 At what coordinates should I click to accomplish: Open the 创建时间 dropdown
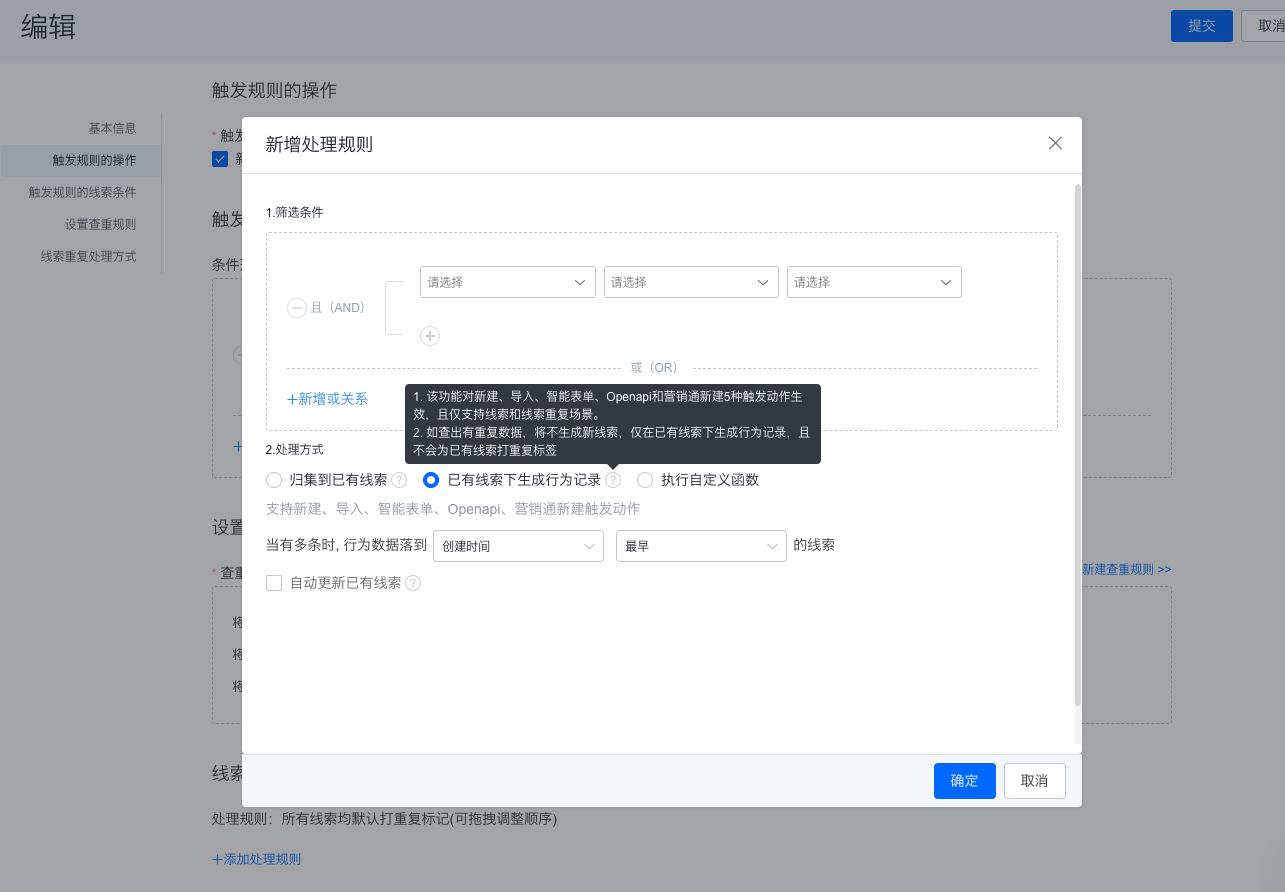pyautogui.click(x=518, y=546)
